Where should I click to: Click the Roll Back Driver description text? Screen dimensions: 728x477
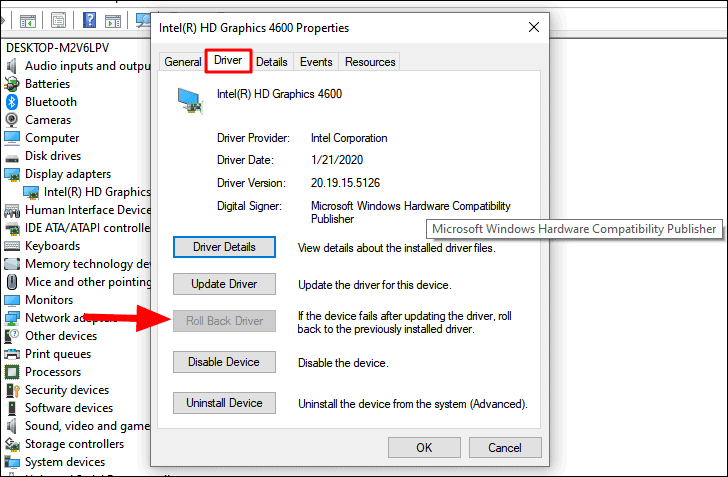404,322
